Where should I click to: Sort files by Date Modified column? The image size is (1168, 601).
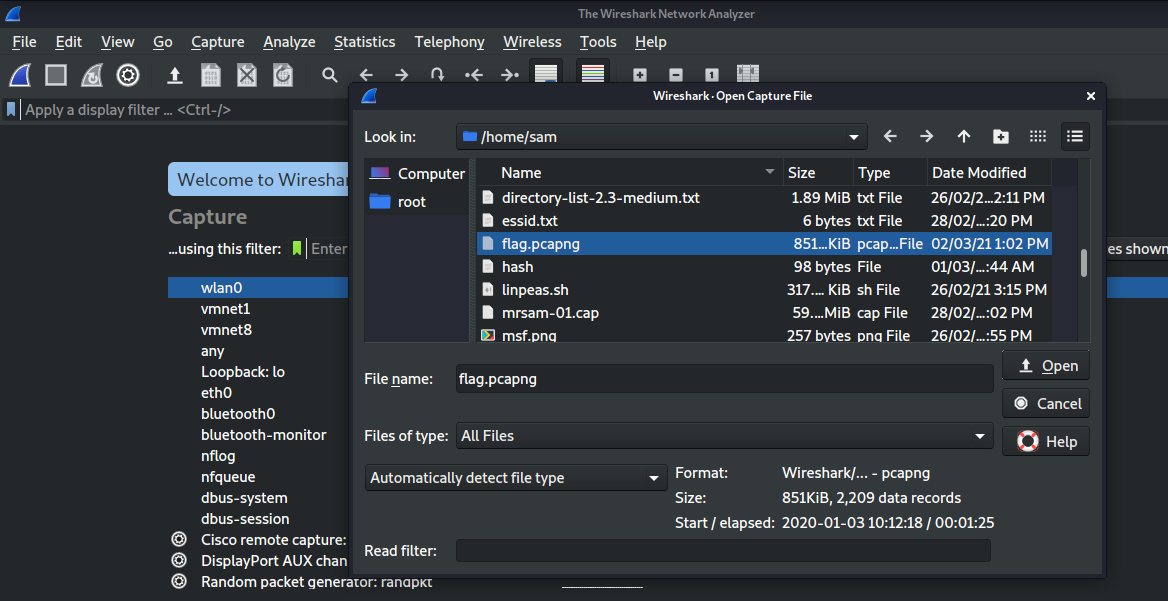point(989,173)
